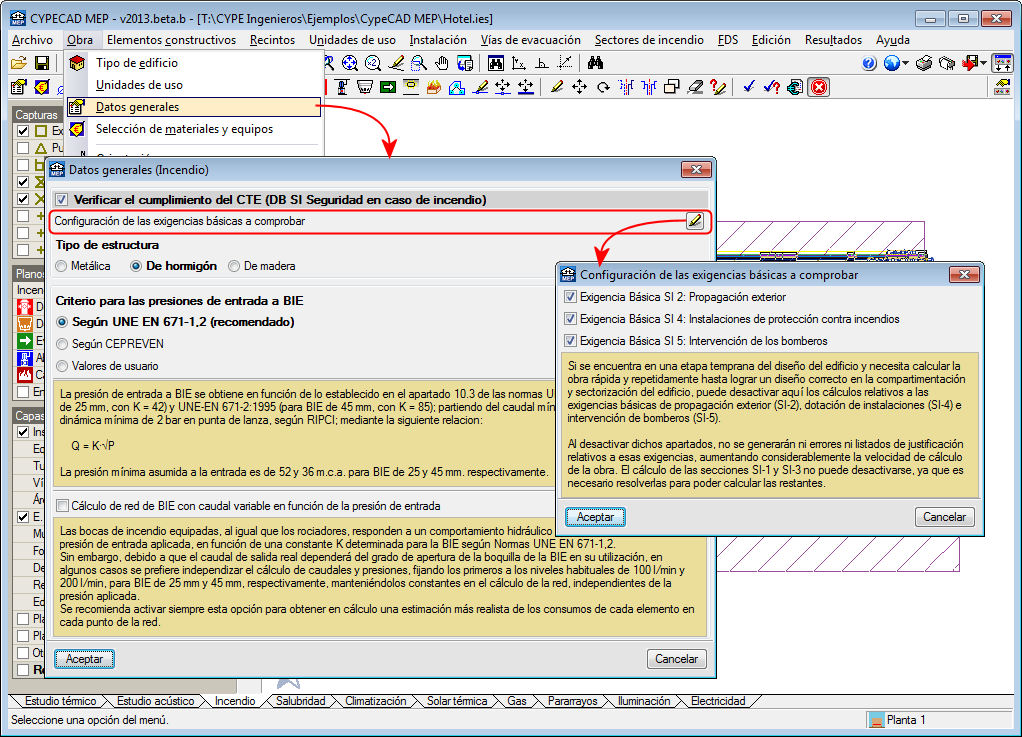Select the smoke detector tool icon
The width and height of the screenshot is (1022, 737).
tap(365, 87)
